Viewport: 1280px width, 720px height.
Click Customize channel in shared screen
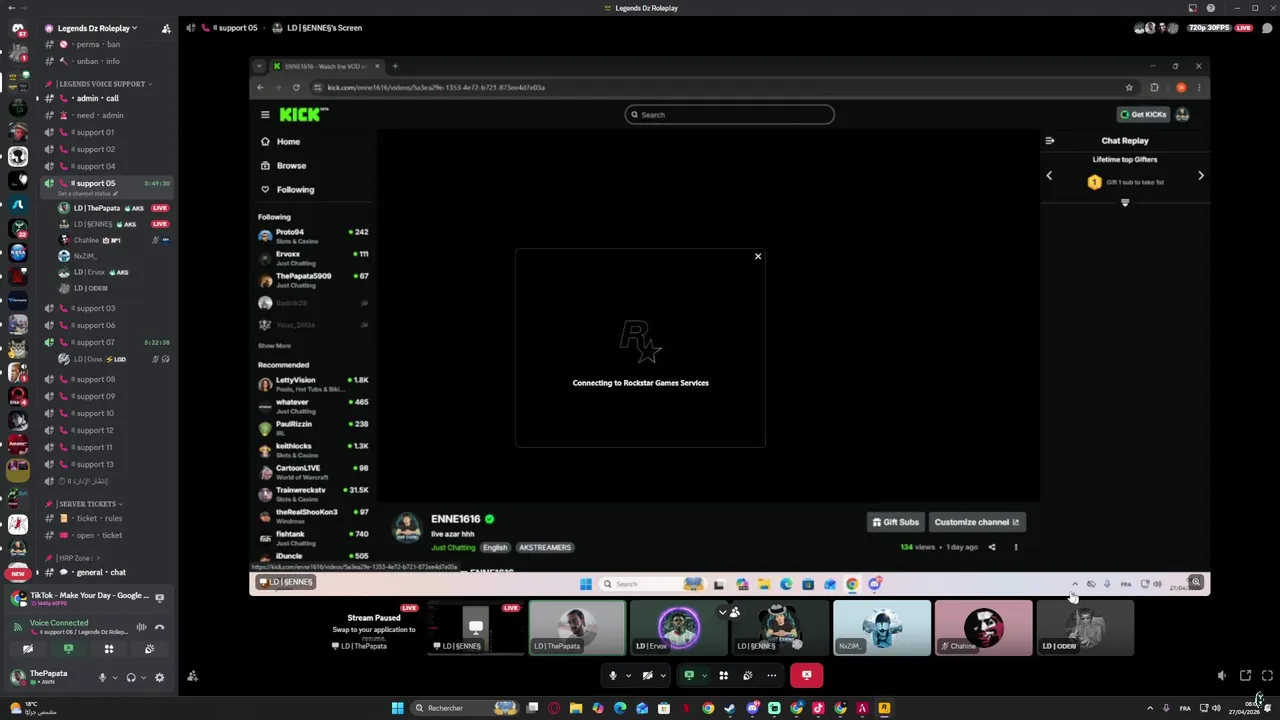click(976, 522)
